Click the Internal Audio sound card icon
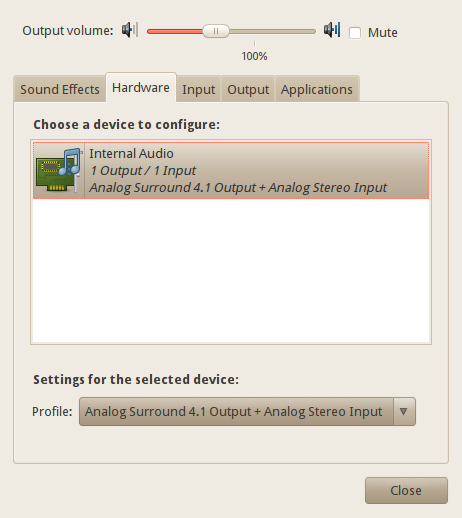The height and width of the screenshot is (518, 462). point(59,170)
